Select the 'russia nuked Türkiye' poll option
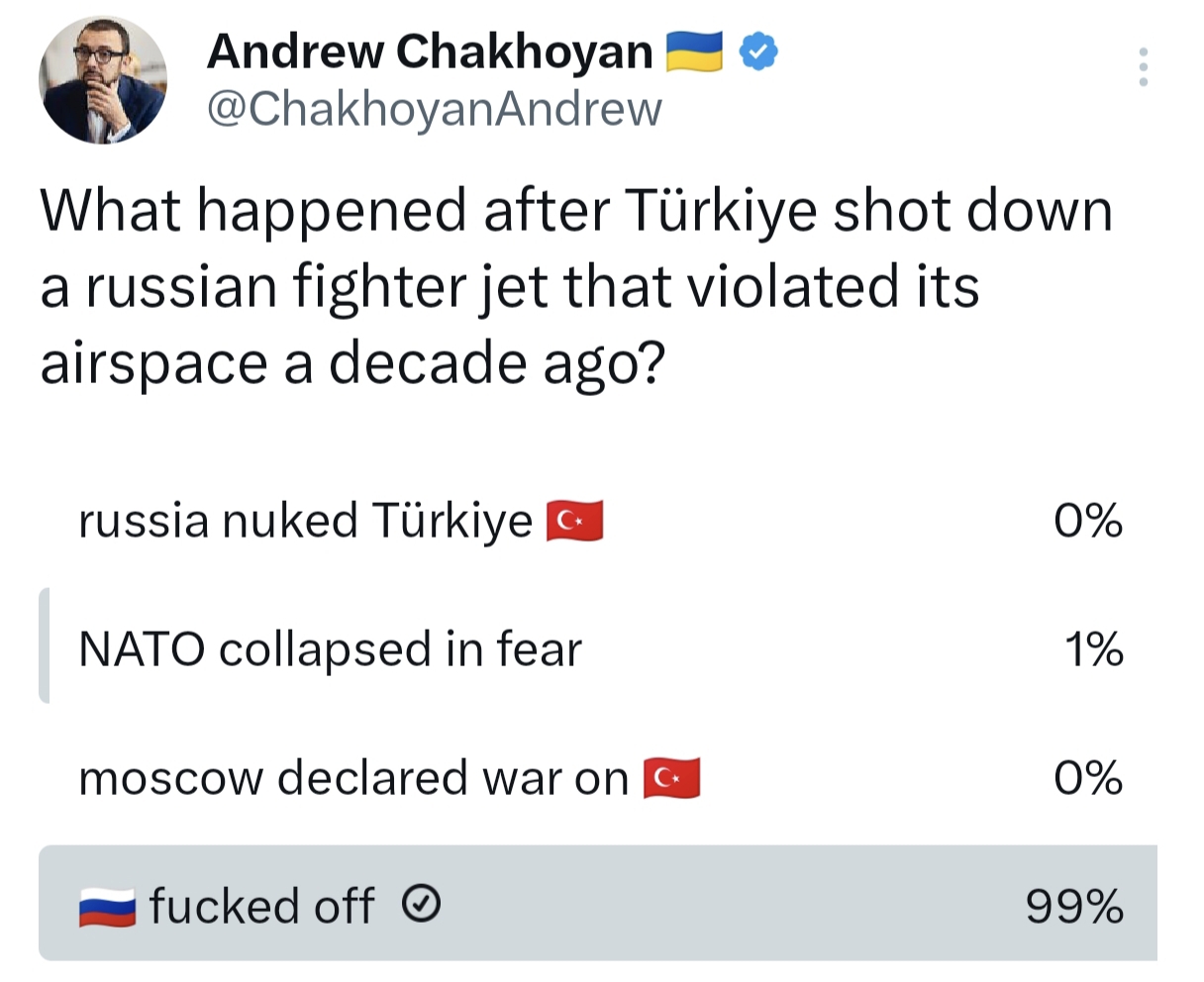Image resolution: width=1204 pixels, height=982 pixels. point(305,521)
